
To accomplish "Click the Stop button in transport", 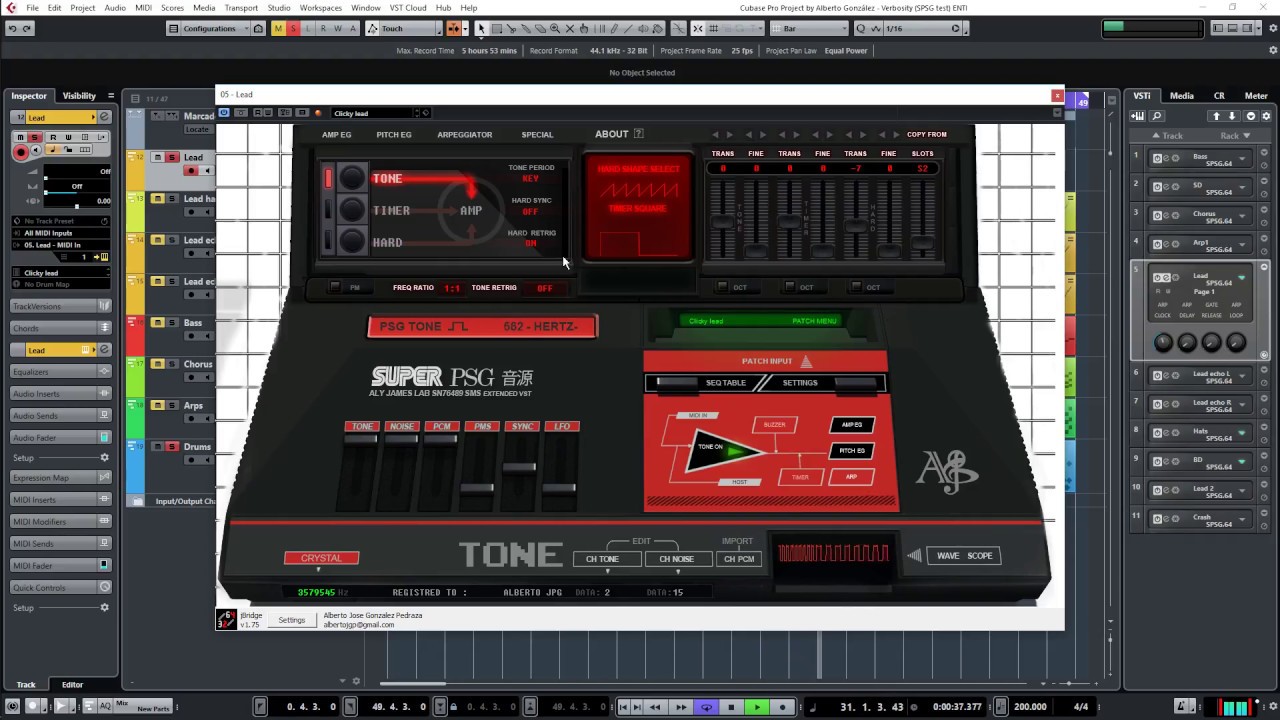I will [731, 707].
